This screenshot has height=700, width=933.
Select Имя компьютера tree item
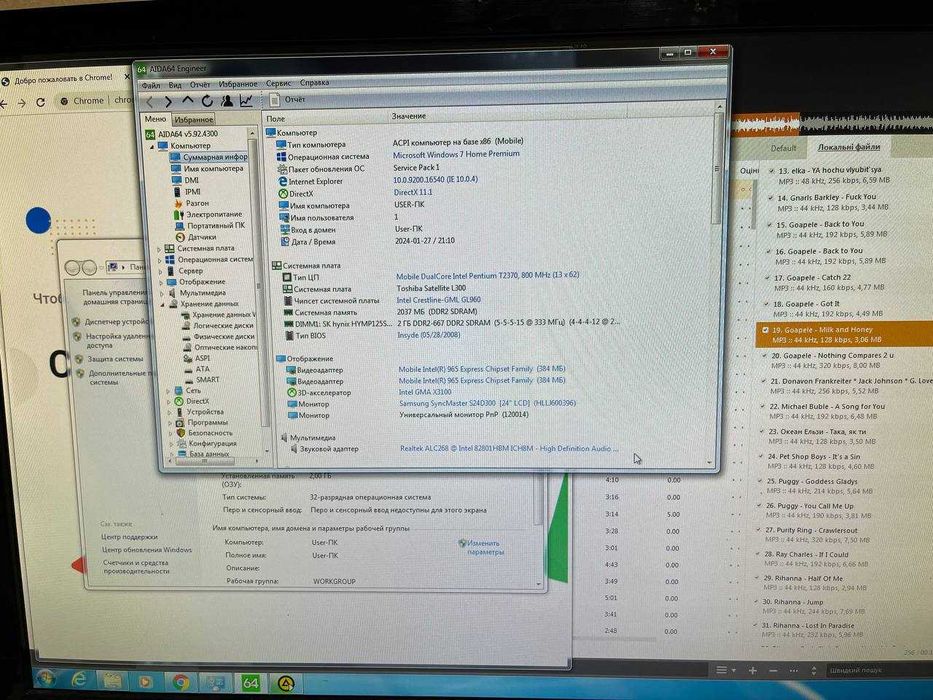[x=208, y=168]
